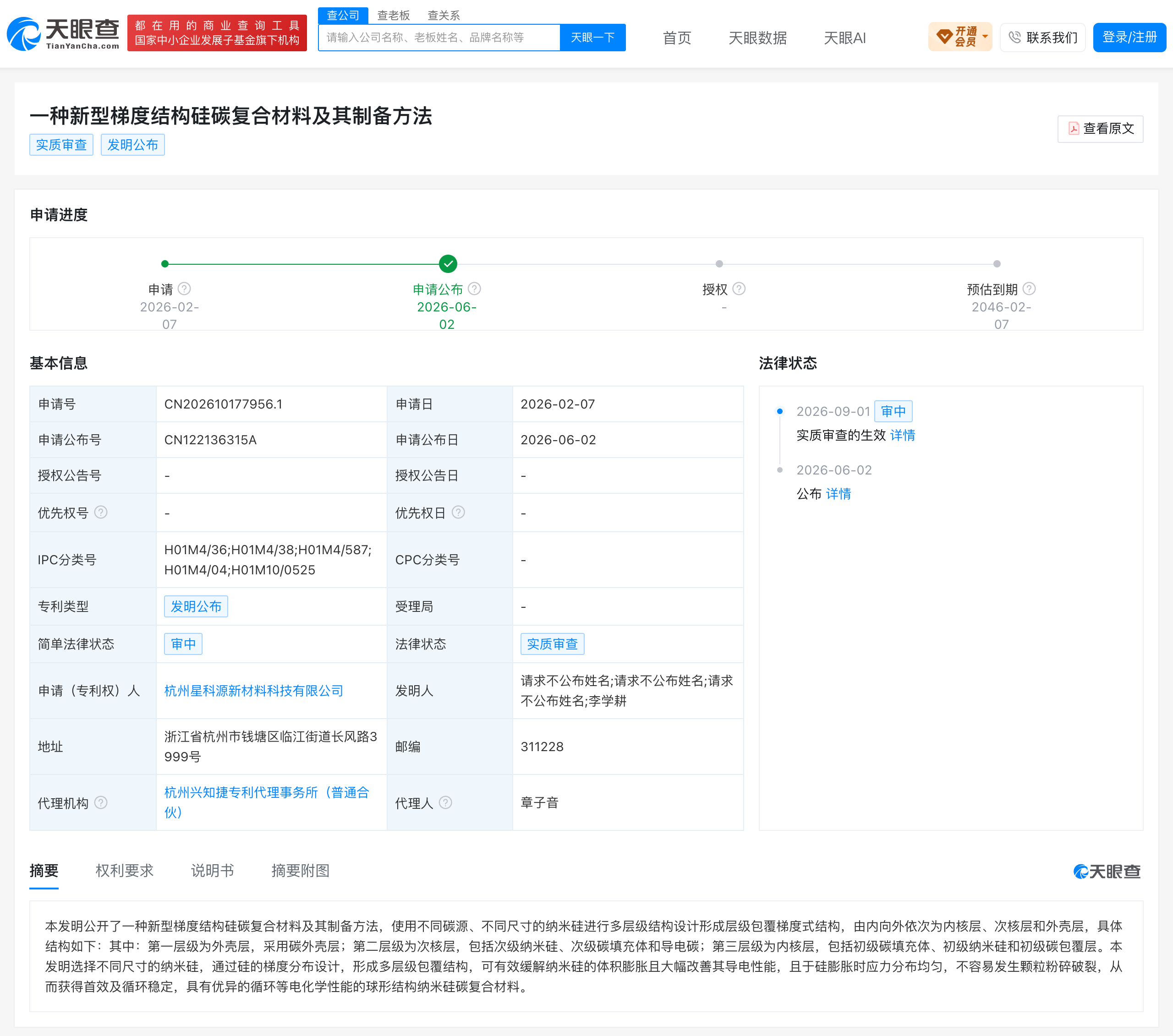Click the red promotional banner near logo
The height and width of the screenshot is (1036, 1173).
[x=217, y=33]
